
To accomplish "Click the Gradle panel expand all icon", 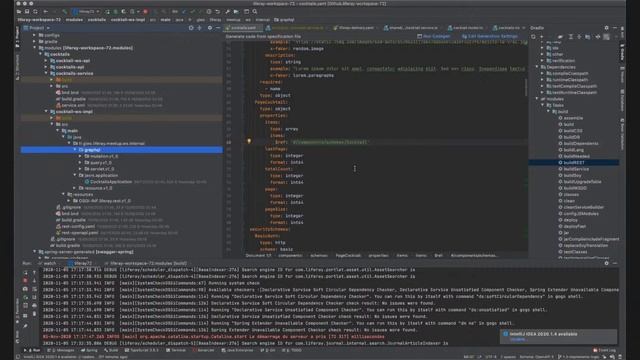I will [x=571, y=37].
